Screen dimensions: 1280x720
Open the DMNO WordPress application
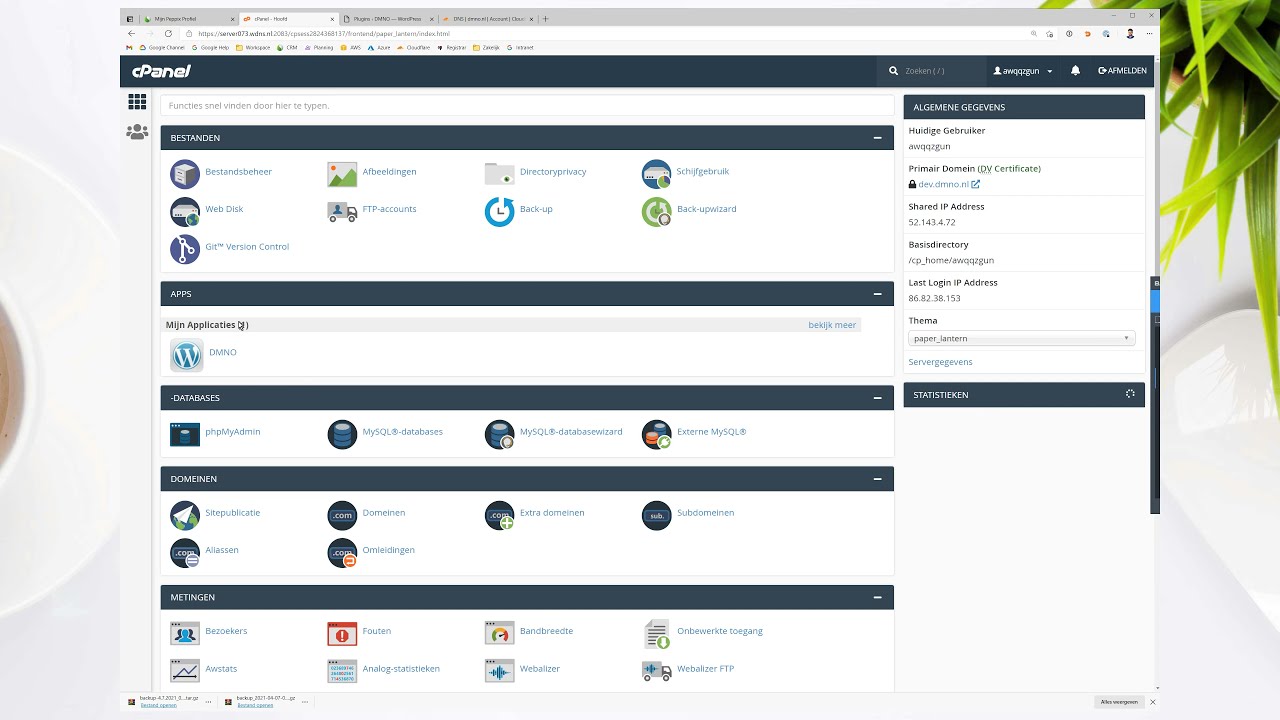click(222, 352)
